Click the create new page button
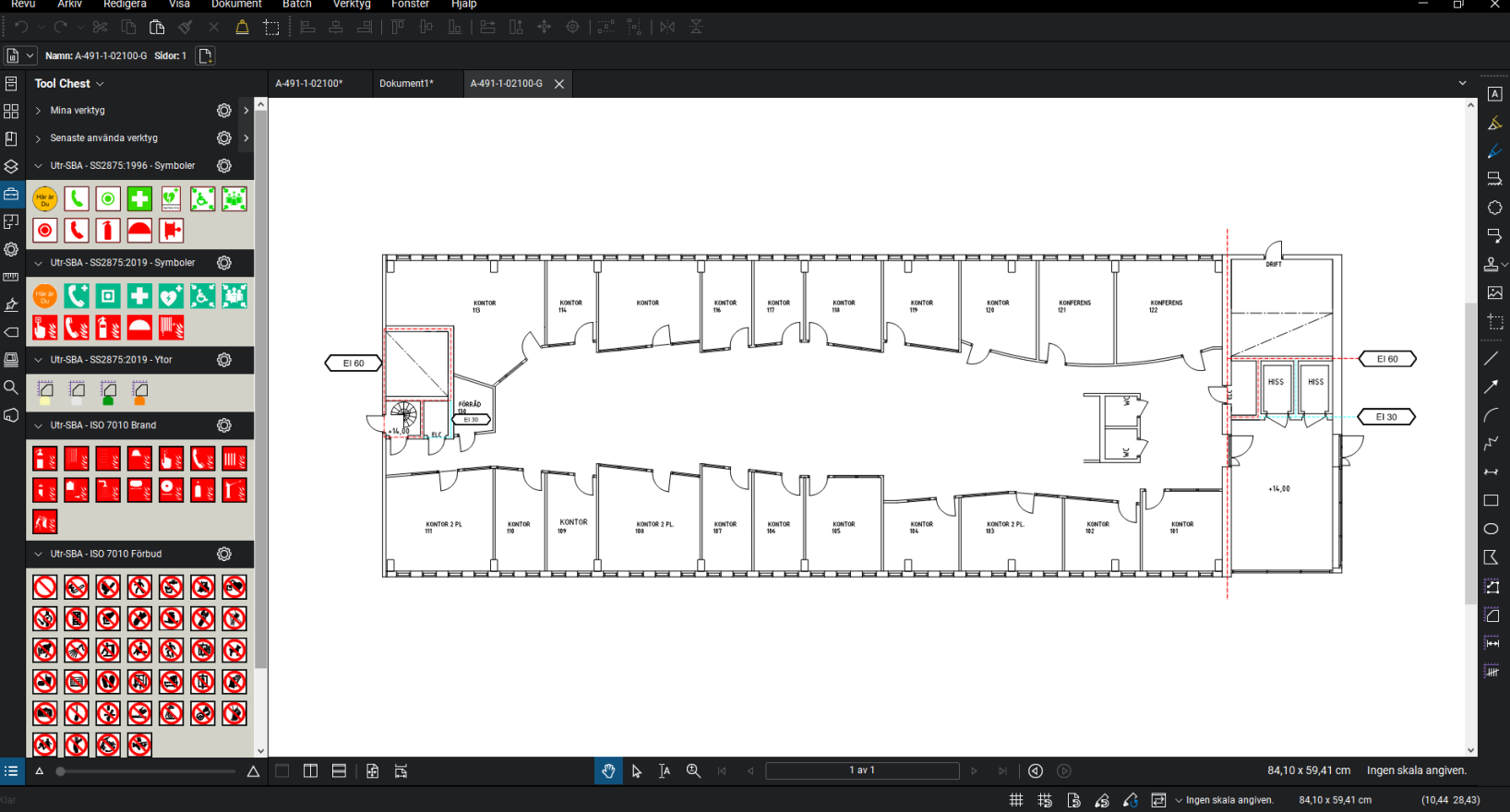This screenshot has height=812, width=1510. pos(205,56)
